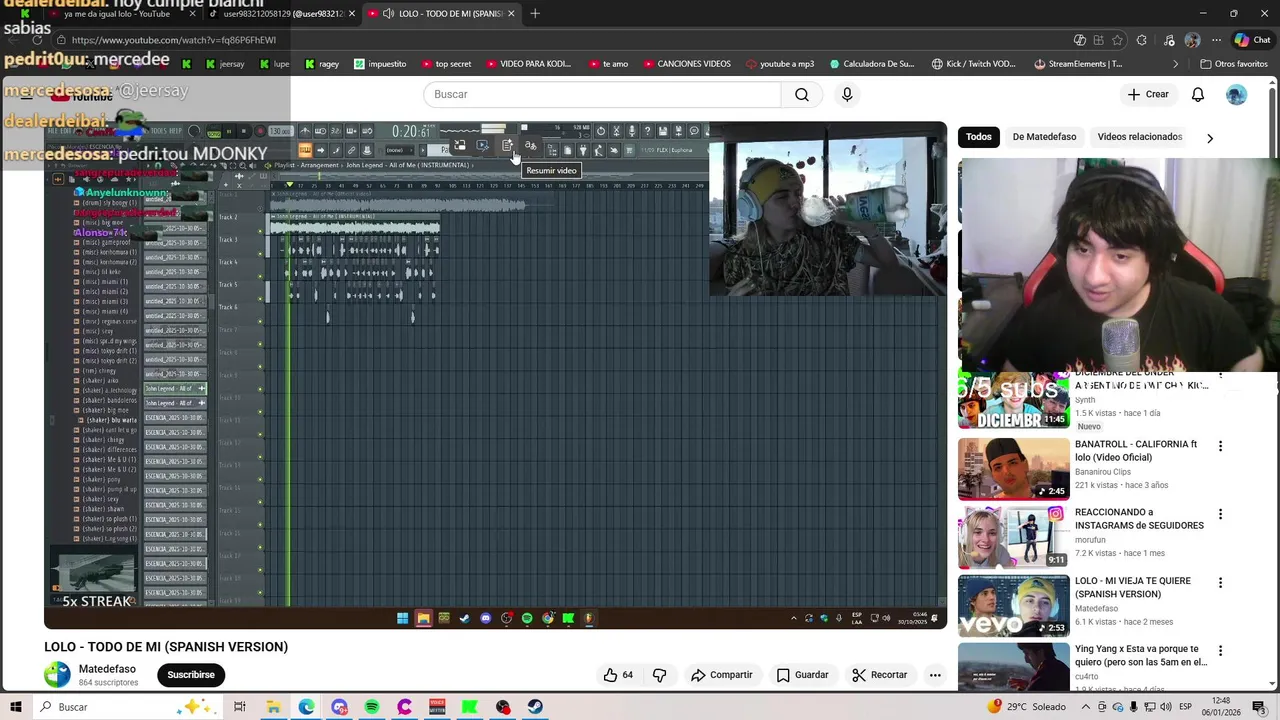1280x720 pixels.
Task: Like the video with 64 likes
Action: click(x=618, y=675)
